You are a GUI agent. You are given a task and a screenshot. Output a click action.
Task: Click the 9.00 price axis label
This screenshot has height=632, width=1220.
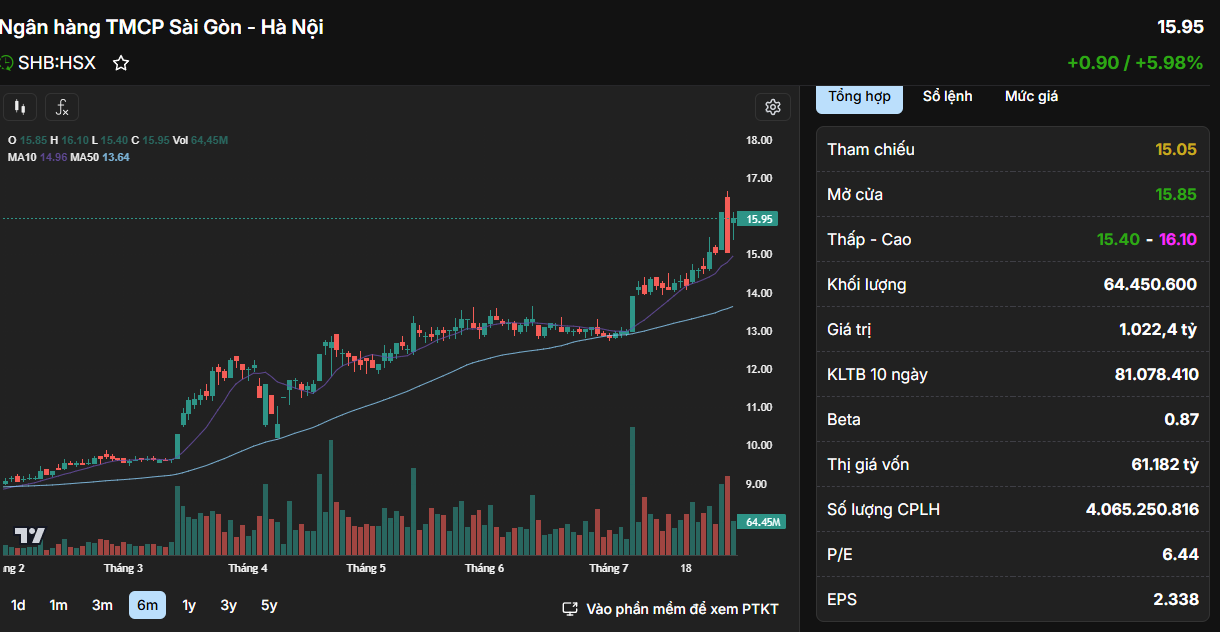(x=759, y=484)
